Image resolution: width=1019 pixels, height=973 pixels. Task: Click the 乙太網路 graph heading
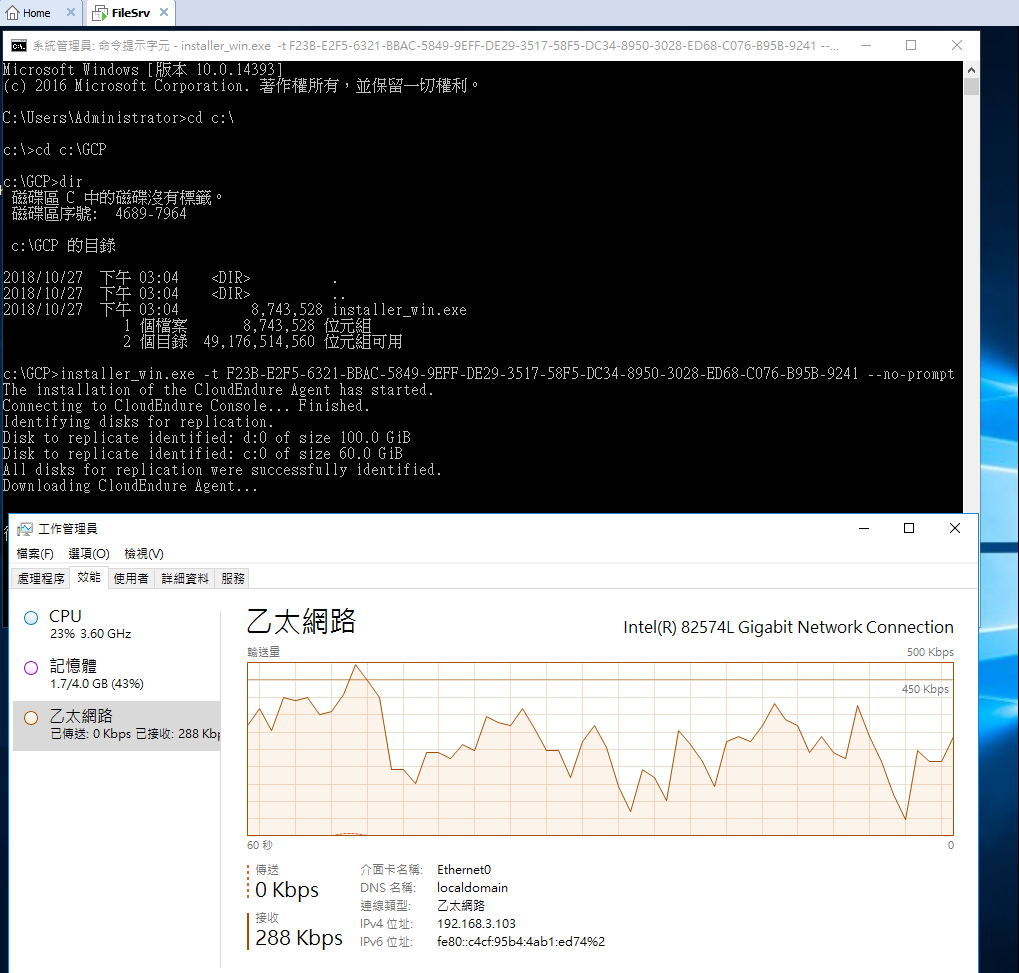(x=302, y=621)
